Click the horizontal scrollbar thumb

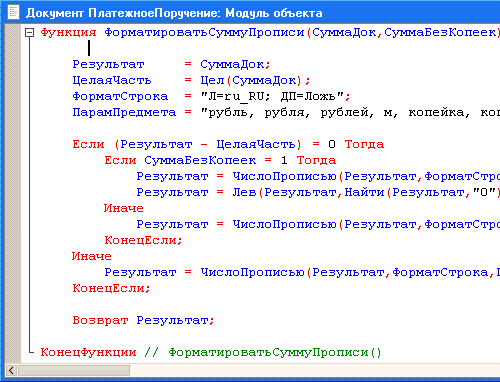point(74,370)
